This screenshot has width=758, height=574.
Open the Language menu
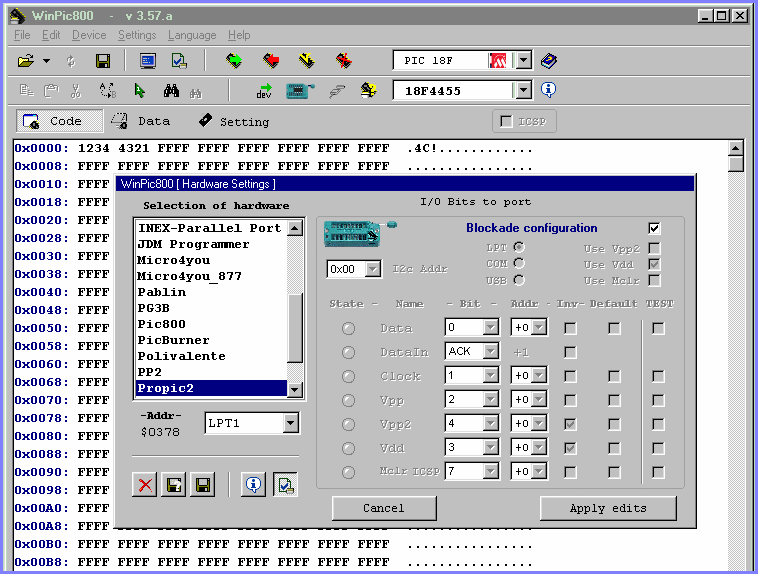(192, 35)
